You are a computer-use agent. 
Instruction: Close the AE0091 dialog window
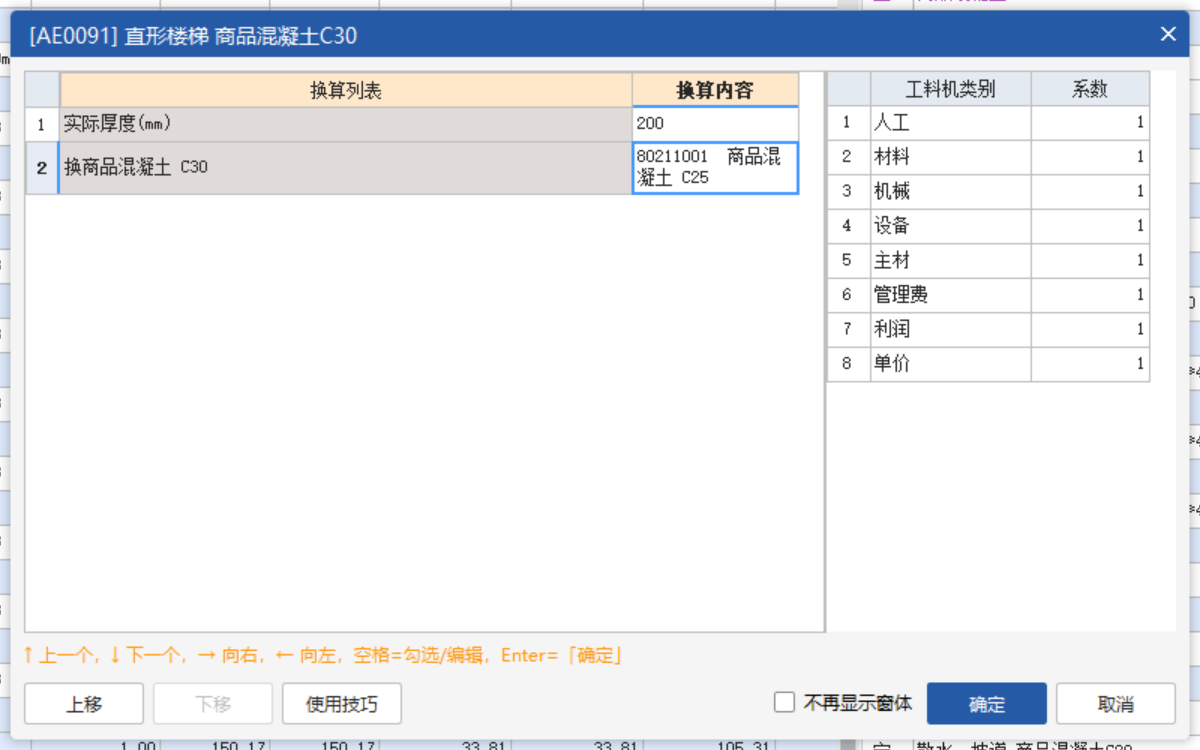pyautogui.click(x=1167, y=35)
